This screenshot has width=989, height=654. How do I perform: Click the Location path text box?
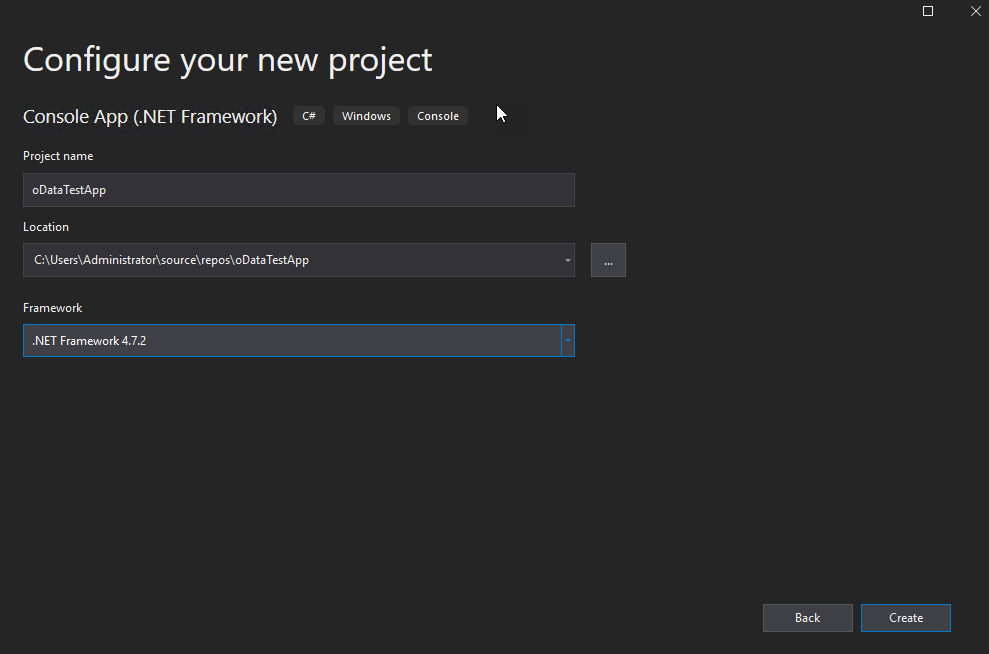(290, 260)
